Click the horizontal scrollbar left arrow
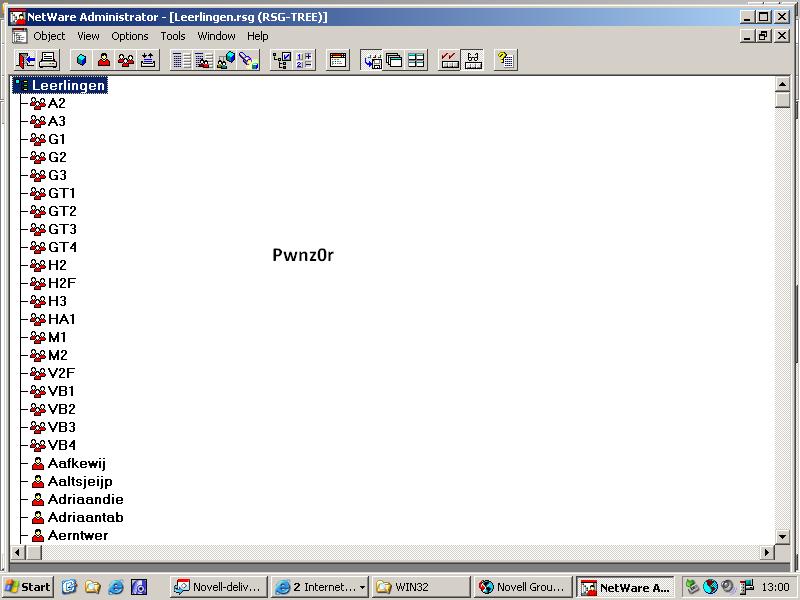Viewport: 800px width, 600px height. point(18,552)
